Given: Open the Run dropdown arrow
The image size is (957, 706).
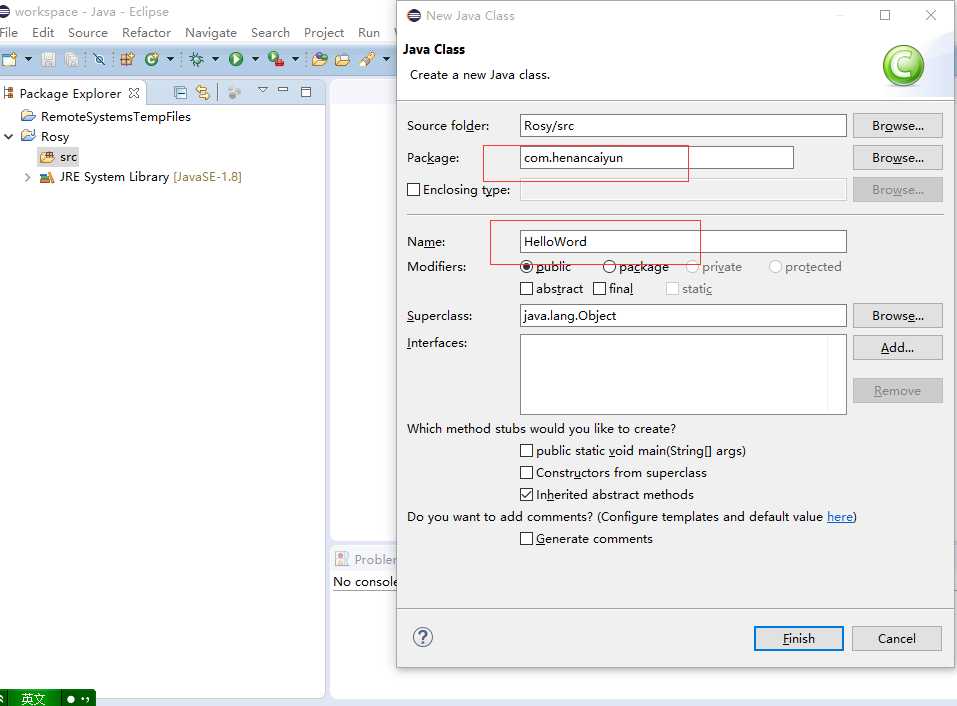Looking at the screenshot, I should (255, 59).
